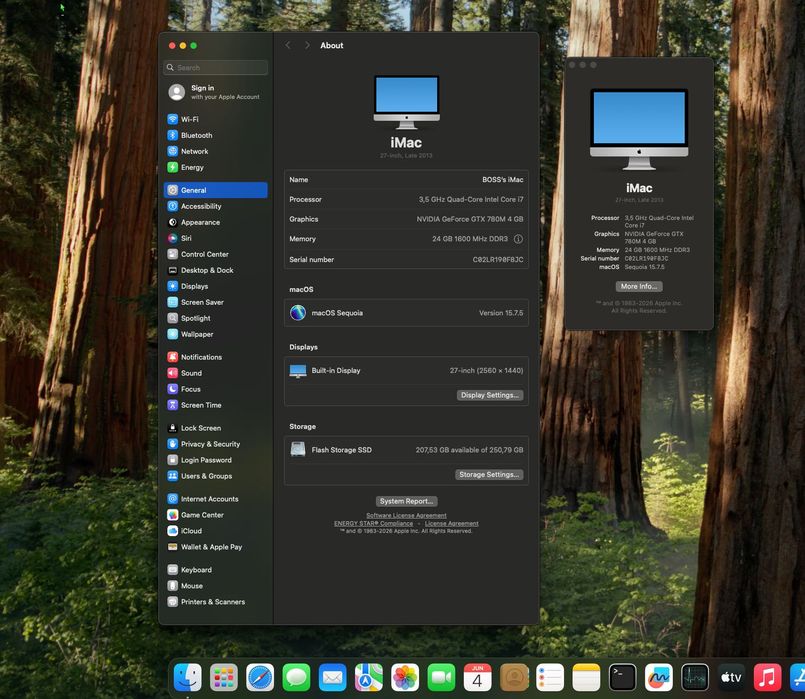This screenshot has width=805, height=699.
Task: Open Finder from the Dock
Action: click(x=188, y=677)
